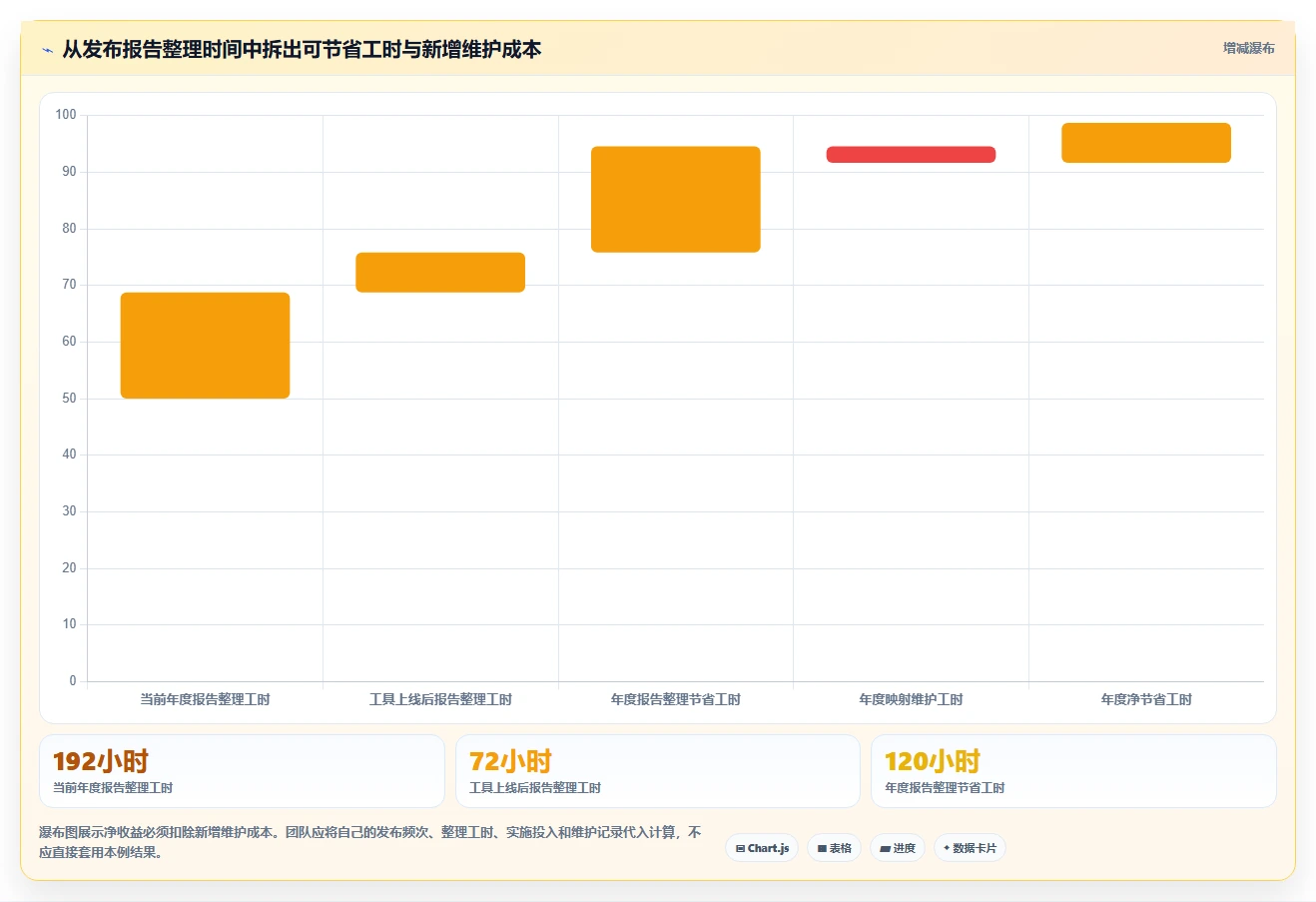Viewport: 1316px width, 902px height.
Task: Click the Chart.js chip
Action: [762, 848]
